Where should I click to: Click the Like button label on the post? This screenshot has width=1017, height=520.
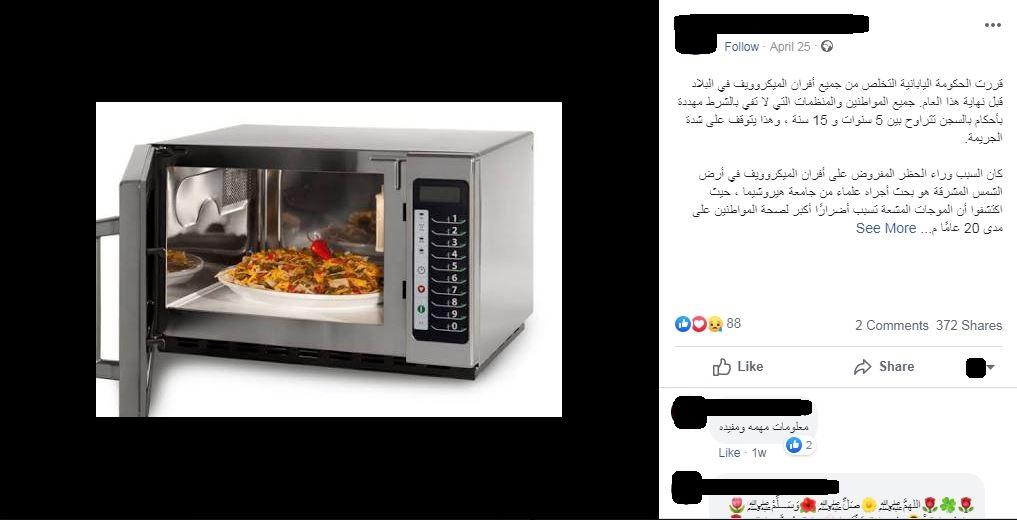coord(750,366)
